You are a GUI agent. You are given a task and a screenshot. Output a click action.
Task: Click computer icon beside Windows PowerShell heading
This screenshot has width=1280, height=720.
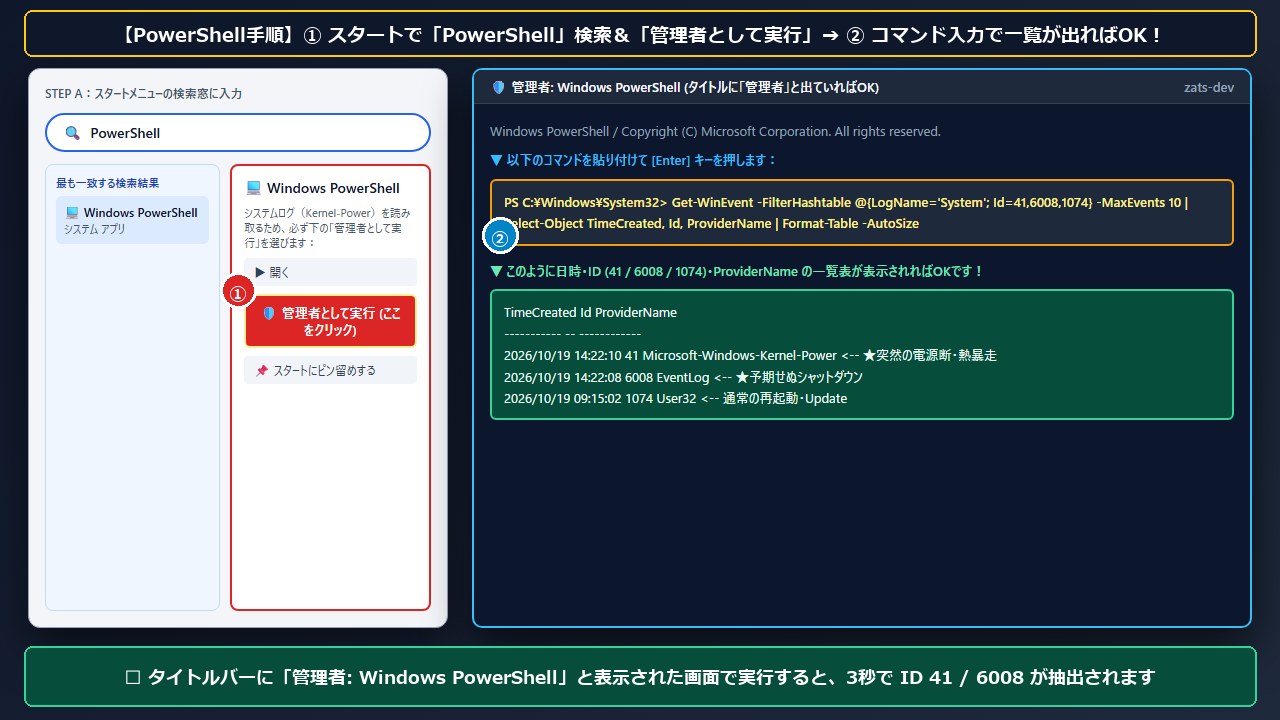tap(254, 188)
